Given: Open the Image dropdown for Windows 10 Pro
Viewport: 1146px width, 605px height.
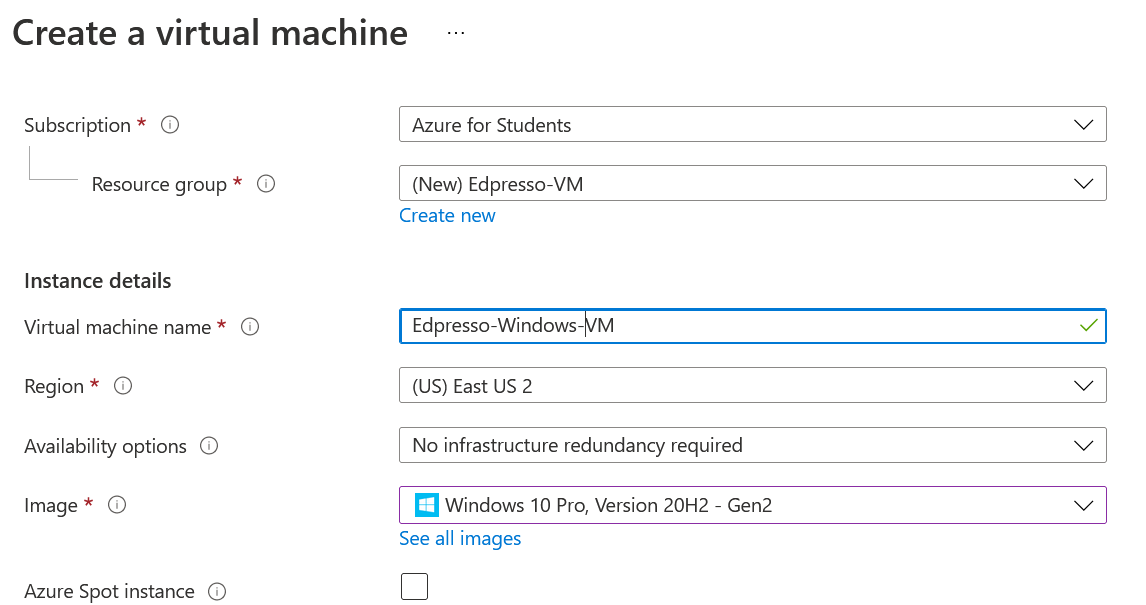Looking at the screenshot, I should tap(752, 505).
